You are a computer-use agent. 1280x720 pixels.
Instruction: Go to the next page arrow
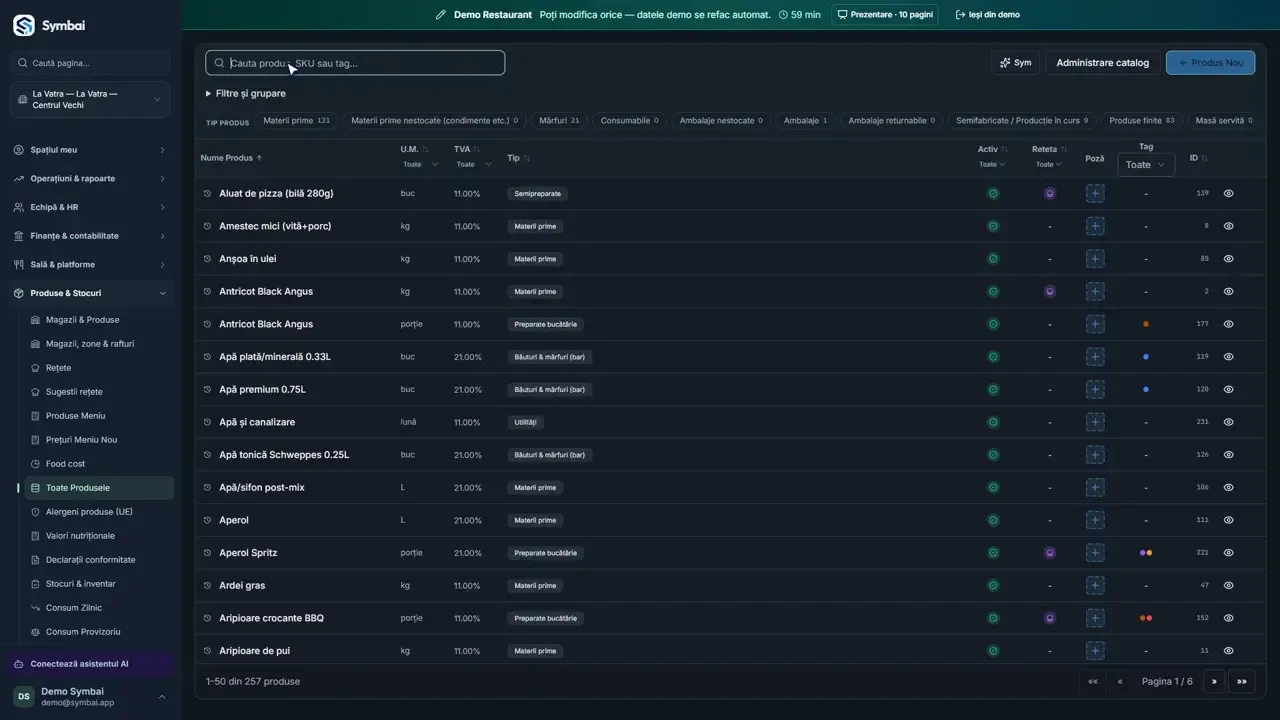click(1214, 682)
